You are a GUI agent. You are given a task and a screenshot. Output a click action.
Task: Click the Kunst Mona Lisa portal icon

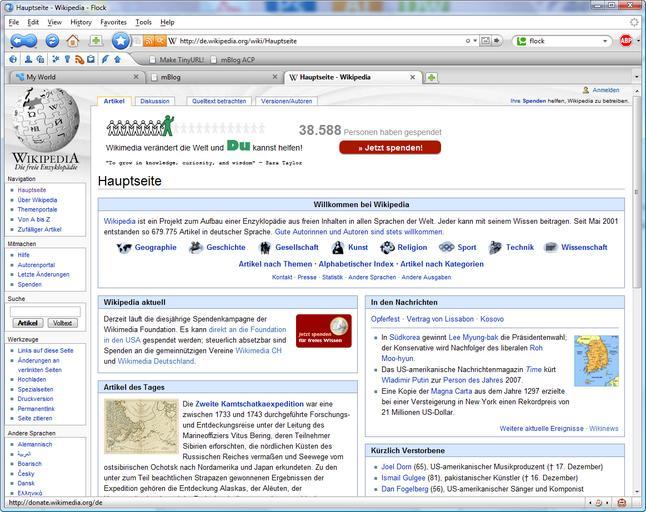coord(338,248)
